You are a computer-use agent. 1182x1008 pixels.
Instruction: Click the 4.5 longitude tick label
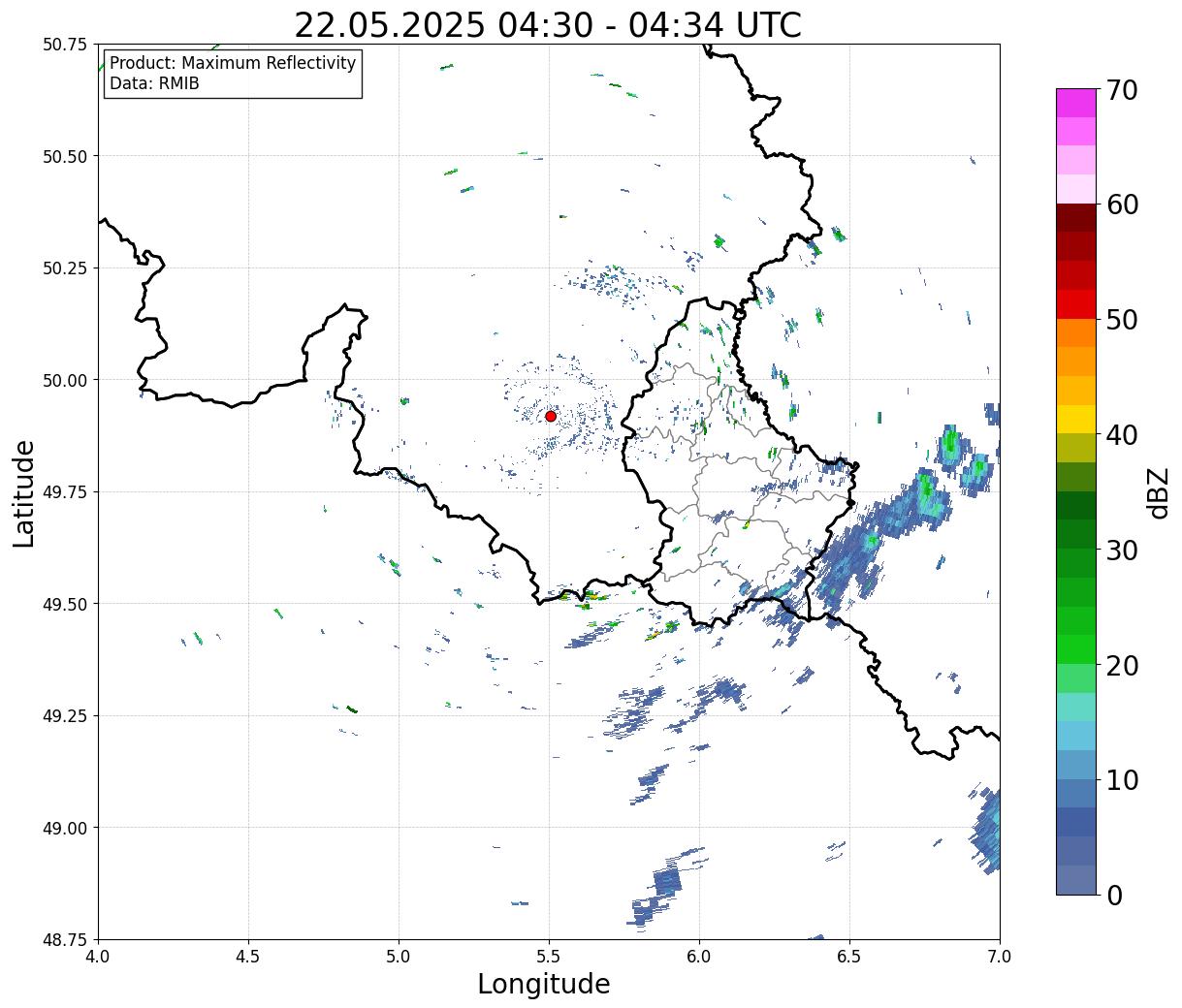pyautogui.click(x=248, y=956)
